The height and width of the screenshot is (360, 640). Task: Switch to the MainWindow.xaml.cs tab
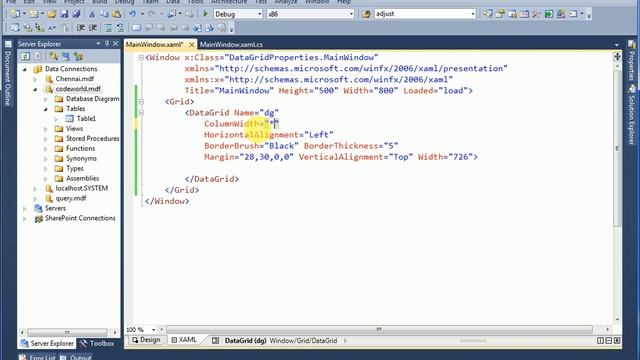[x=231, y=44]
